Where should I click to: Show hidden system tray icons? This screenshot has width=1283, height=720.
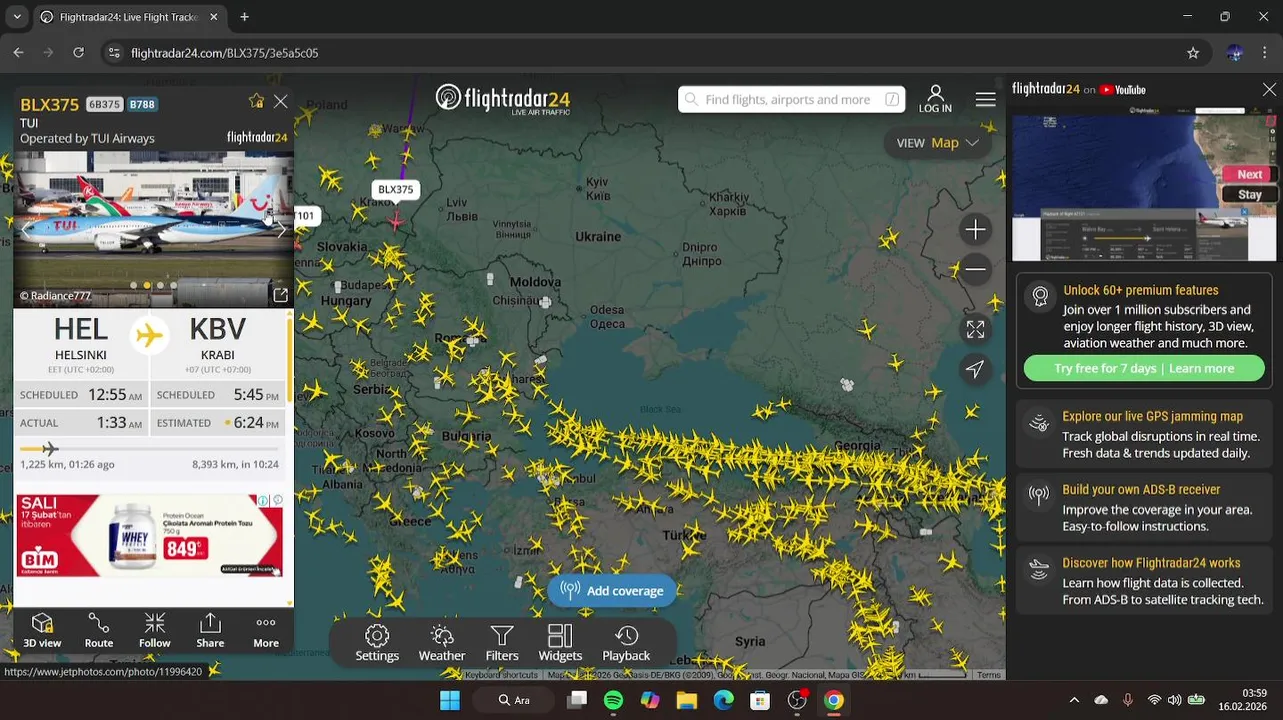(1074, 700)
